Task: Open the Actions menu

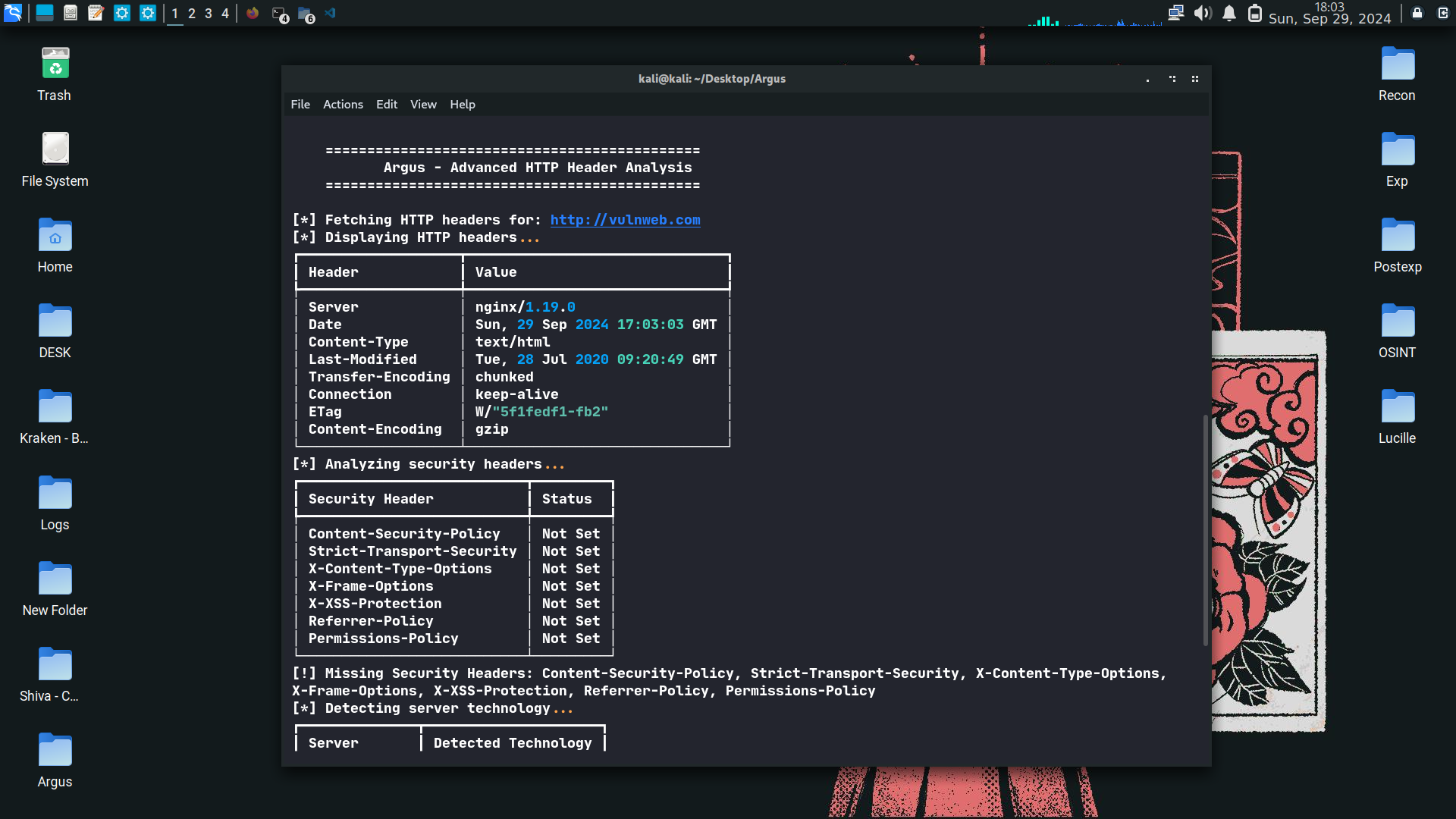Action: pos(343,105)
